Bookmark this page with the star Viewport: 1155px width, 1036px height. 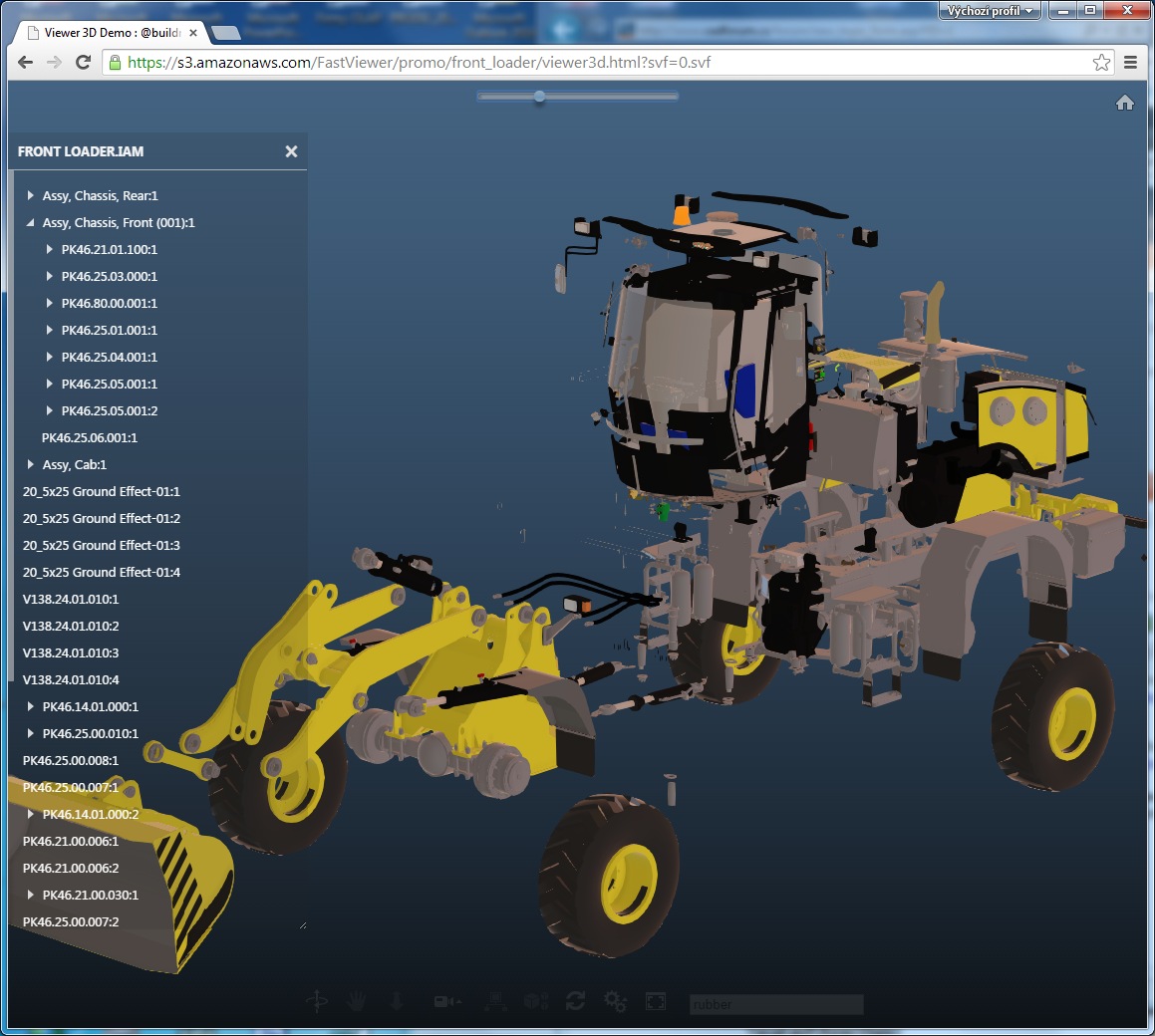click(1101, 63)
